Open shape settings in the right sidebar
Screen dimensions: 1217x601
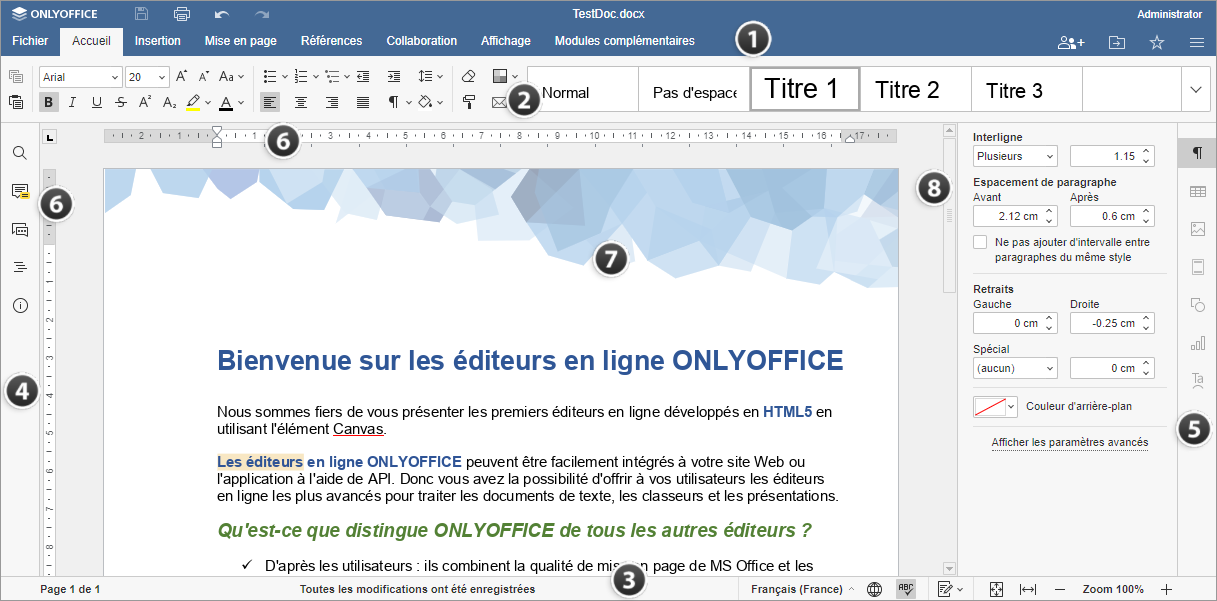tap(1197, 305)
